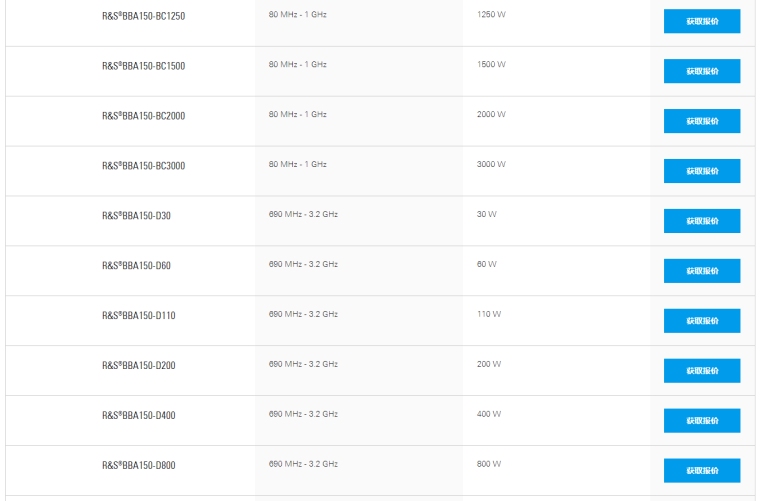Request quote for BBA150-D60
Image resolution: width=760 pixels, height=501 pixels.
[x=702, y=271]
